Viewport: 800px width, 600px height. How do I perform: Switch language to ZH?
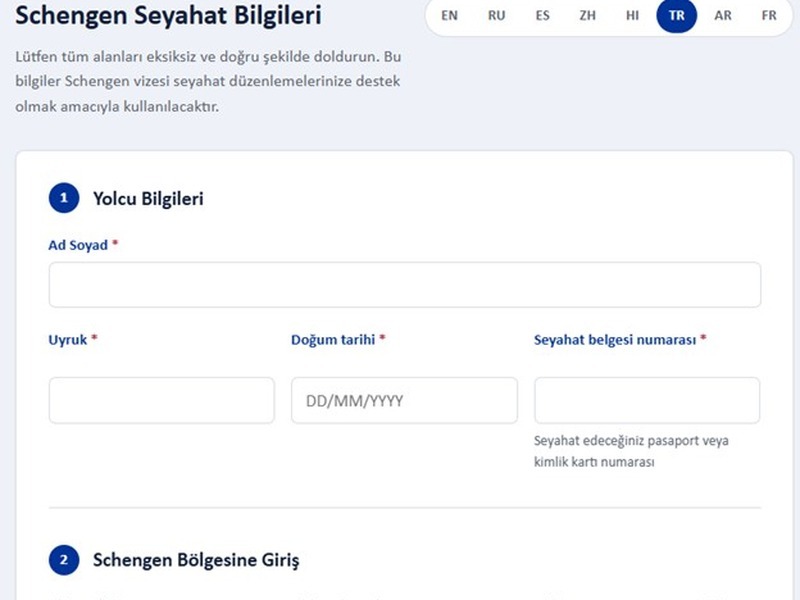tap(587, 15)
